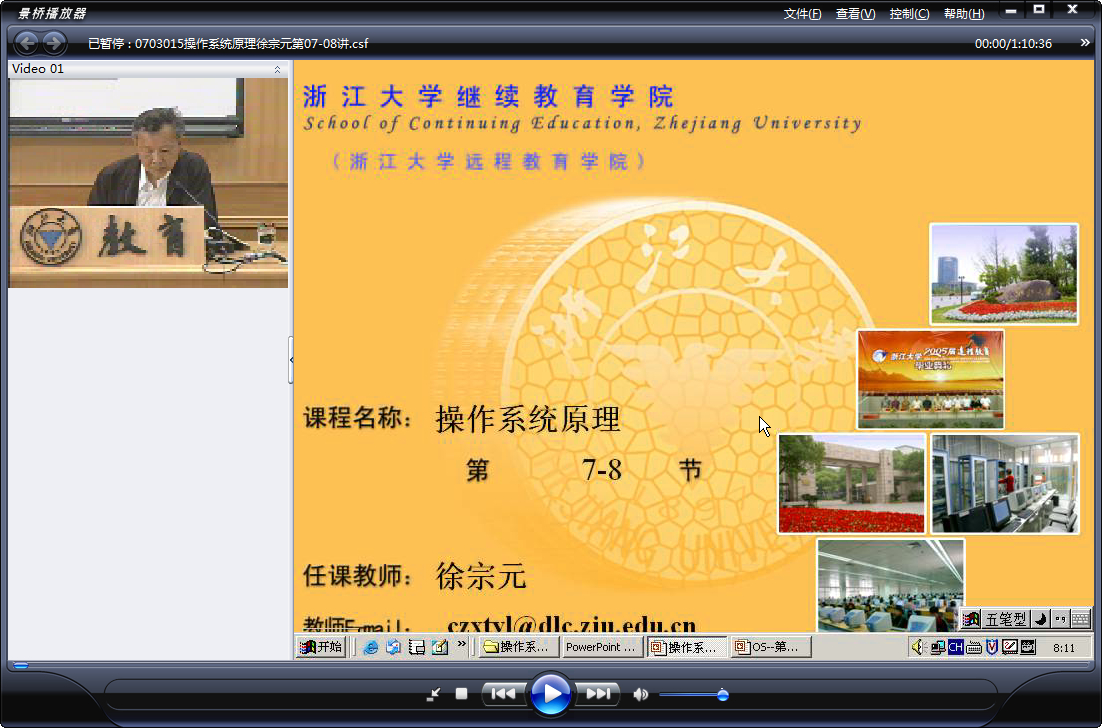Click the Internet Explorer quick launch icon
This screenshot has height=728, width=1102.
[x=370, y=646]
